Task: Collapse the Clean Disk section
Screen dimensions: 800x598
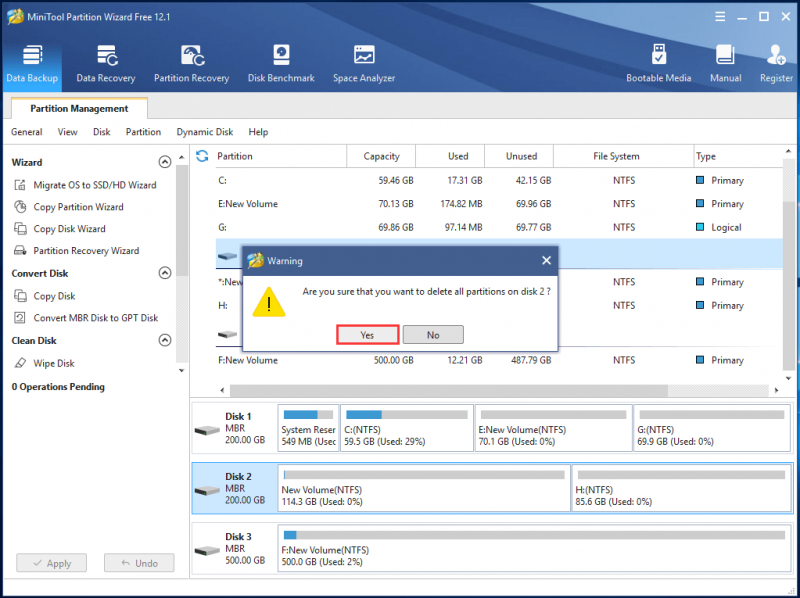Action: [165, 340]
